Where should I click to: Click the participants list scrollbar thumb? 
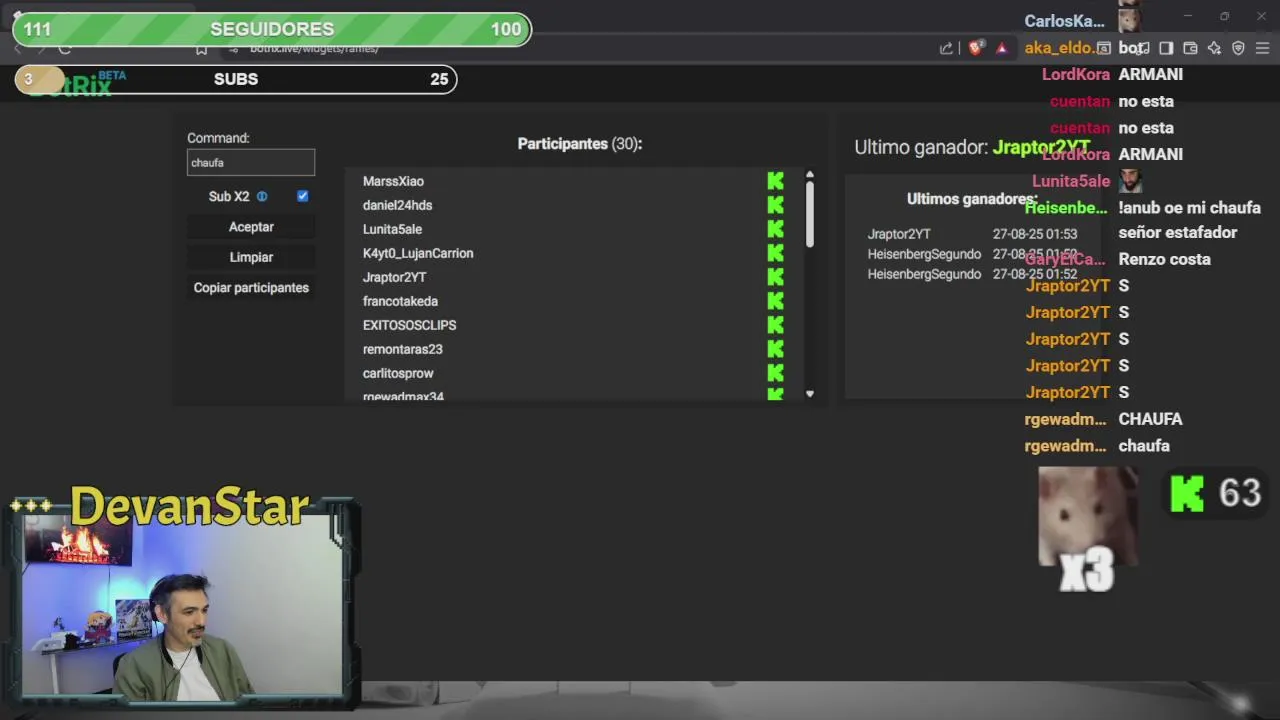[x=810, y=214]
